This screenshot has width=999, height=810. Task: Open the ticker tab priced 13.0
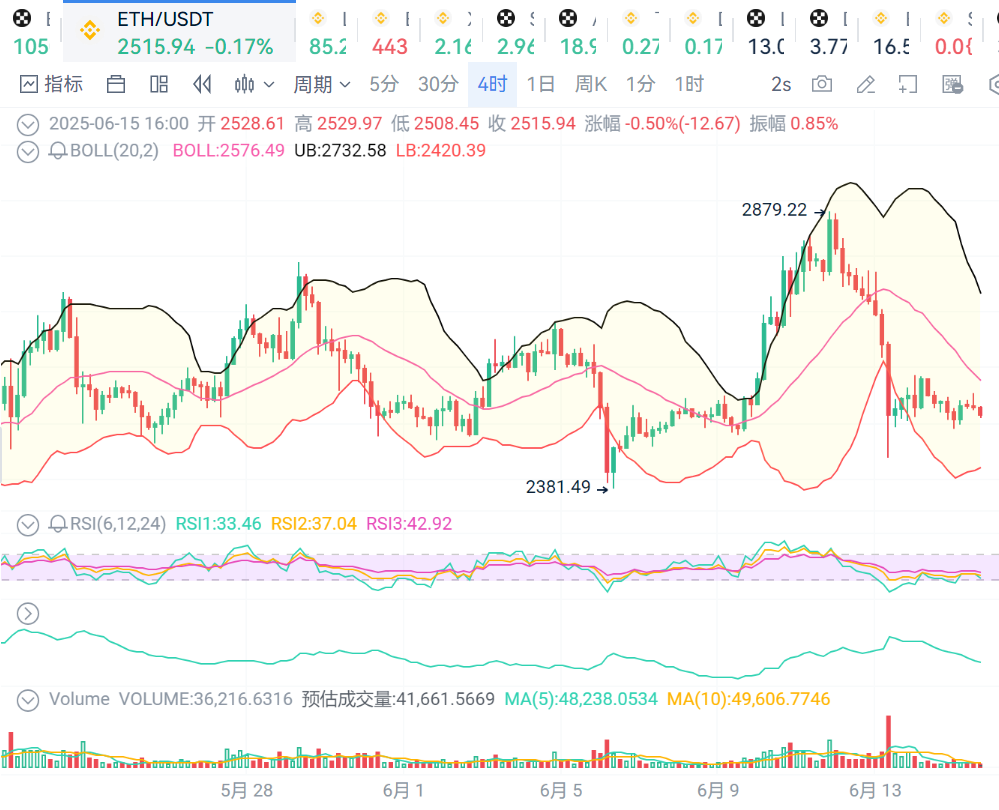765,32
